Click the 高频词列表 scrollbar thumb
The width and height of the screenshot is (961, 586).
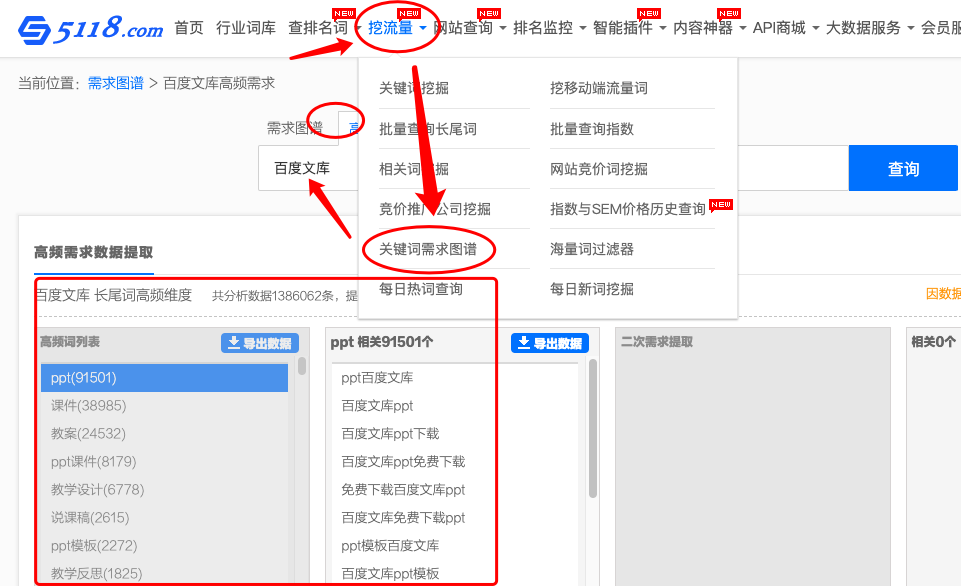(302, 366)
